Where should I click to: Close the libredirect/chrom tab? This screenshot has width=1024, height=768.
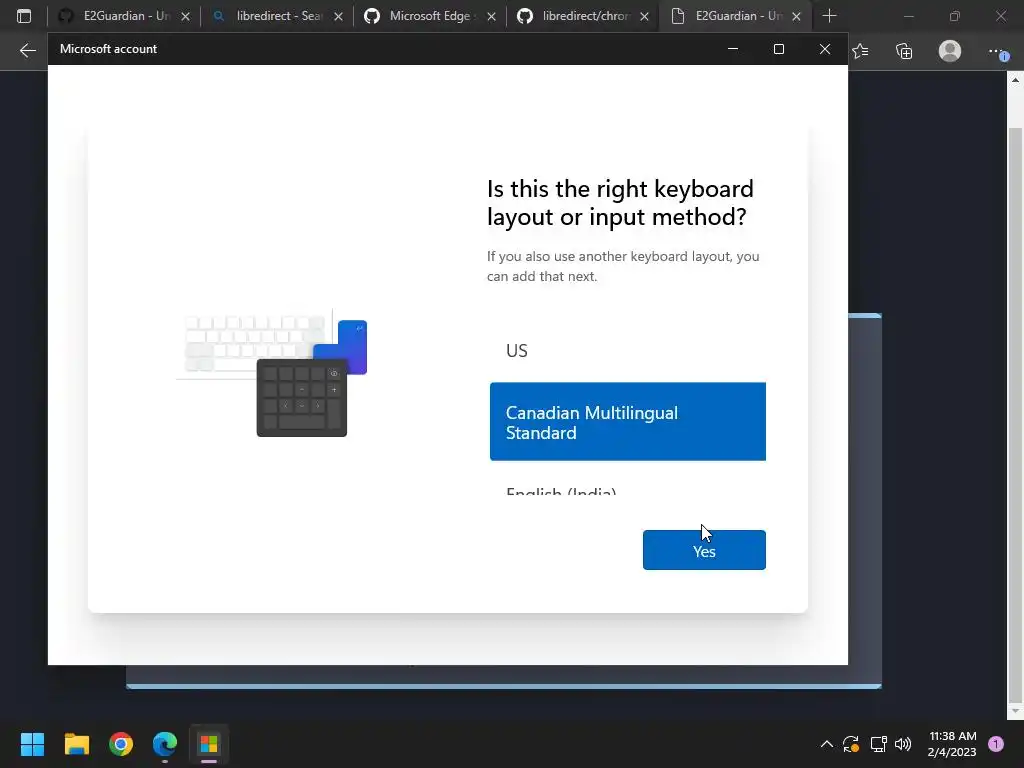pyautogui.click(x=645, y=17)
